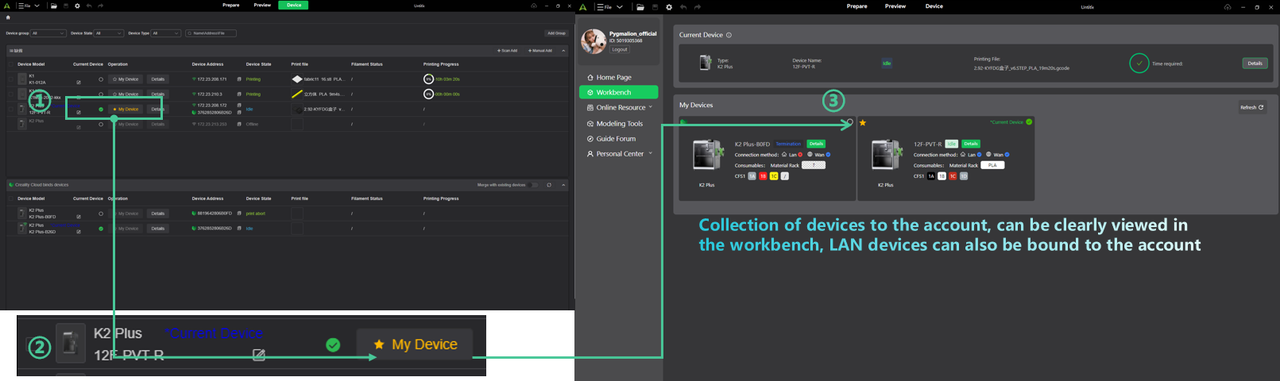Viewport: 1280px width, 381px height.
Task: Tick header checkbox beside Device Model column
Action: tap(10, 64)
